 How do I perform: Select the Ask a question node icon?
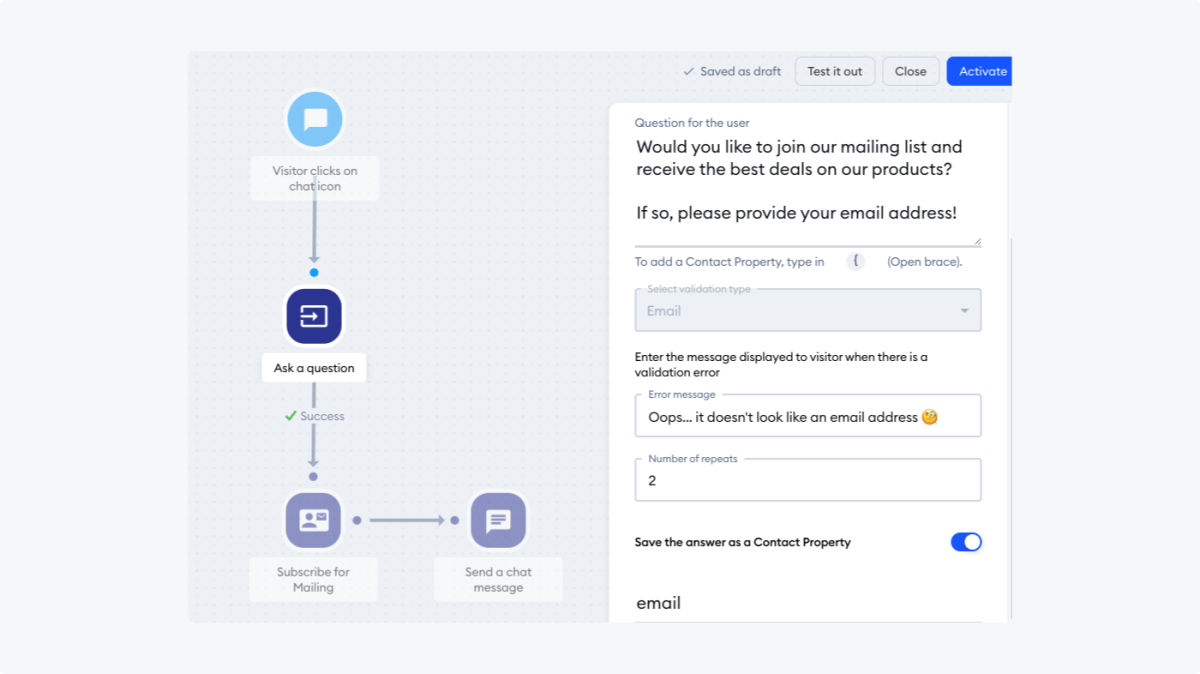[x=314, y=316]
